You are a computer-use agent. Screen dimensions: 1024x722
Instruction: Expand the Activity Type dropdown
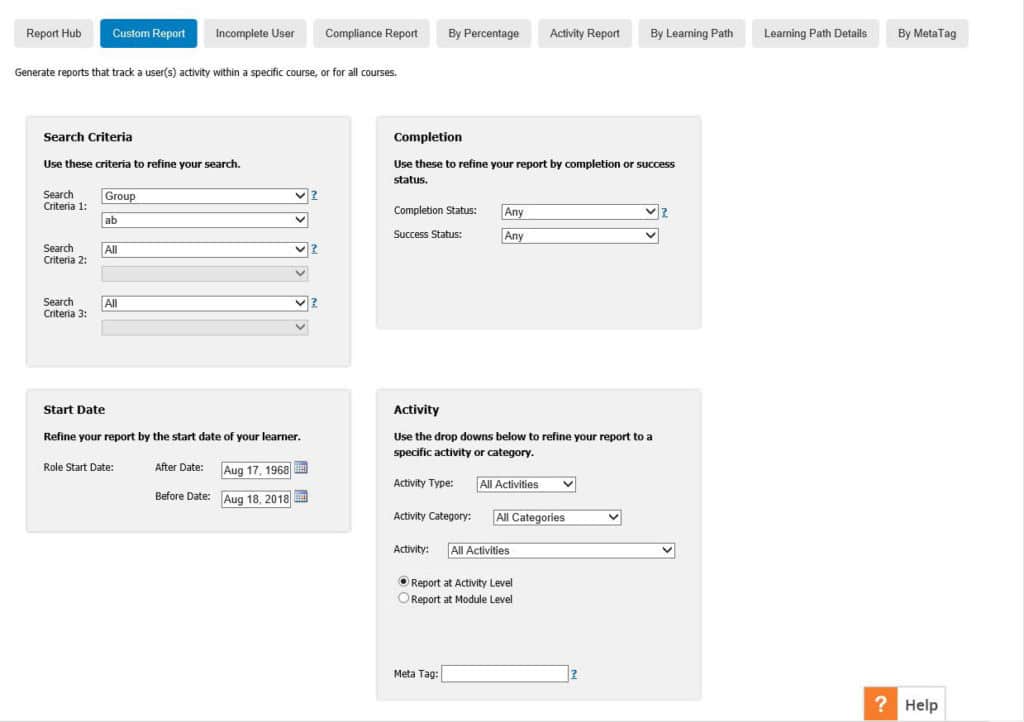526,484
